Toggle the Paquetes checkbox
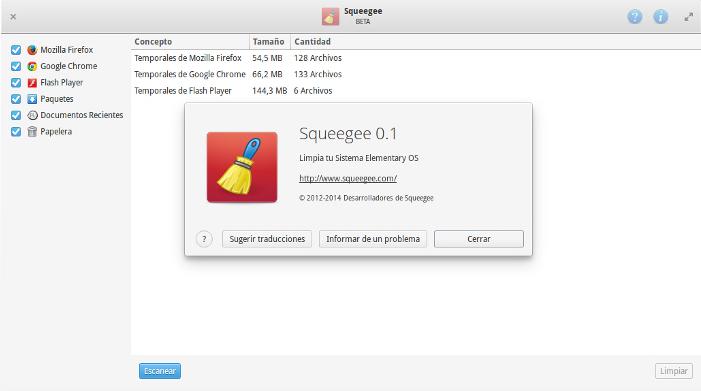This screenshot has width=701, height=391. point(16,99)
